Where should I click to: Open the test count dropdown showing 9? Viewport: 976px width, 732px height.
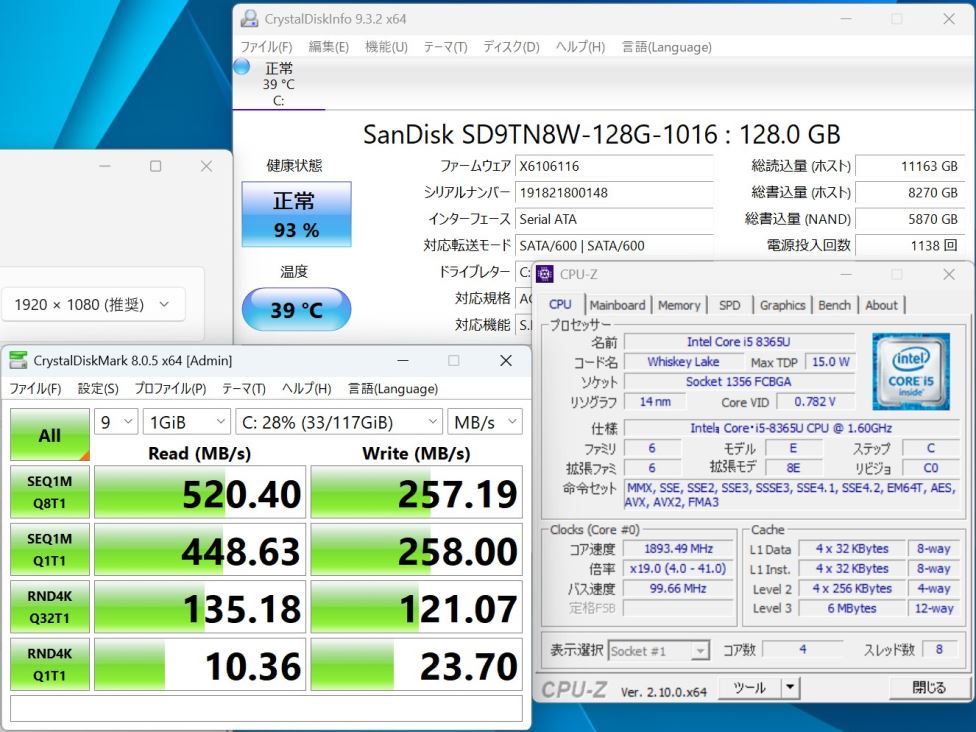coord(116,423)
